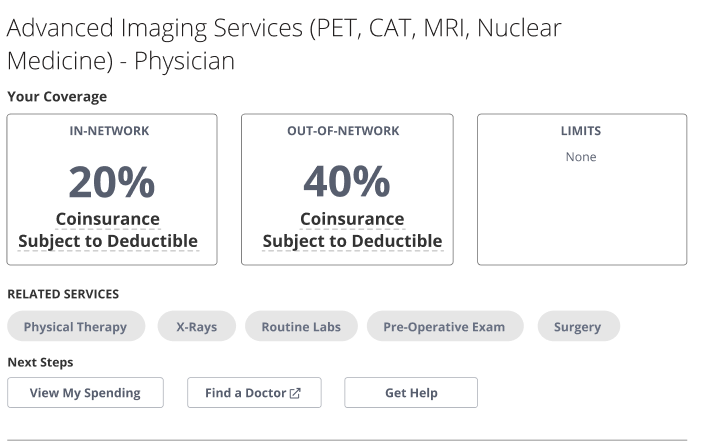Click the View My Spending button

pyautogui.click(x=85, y=393)
